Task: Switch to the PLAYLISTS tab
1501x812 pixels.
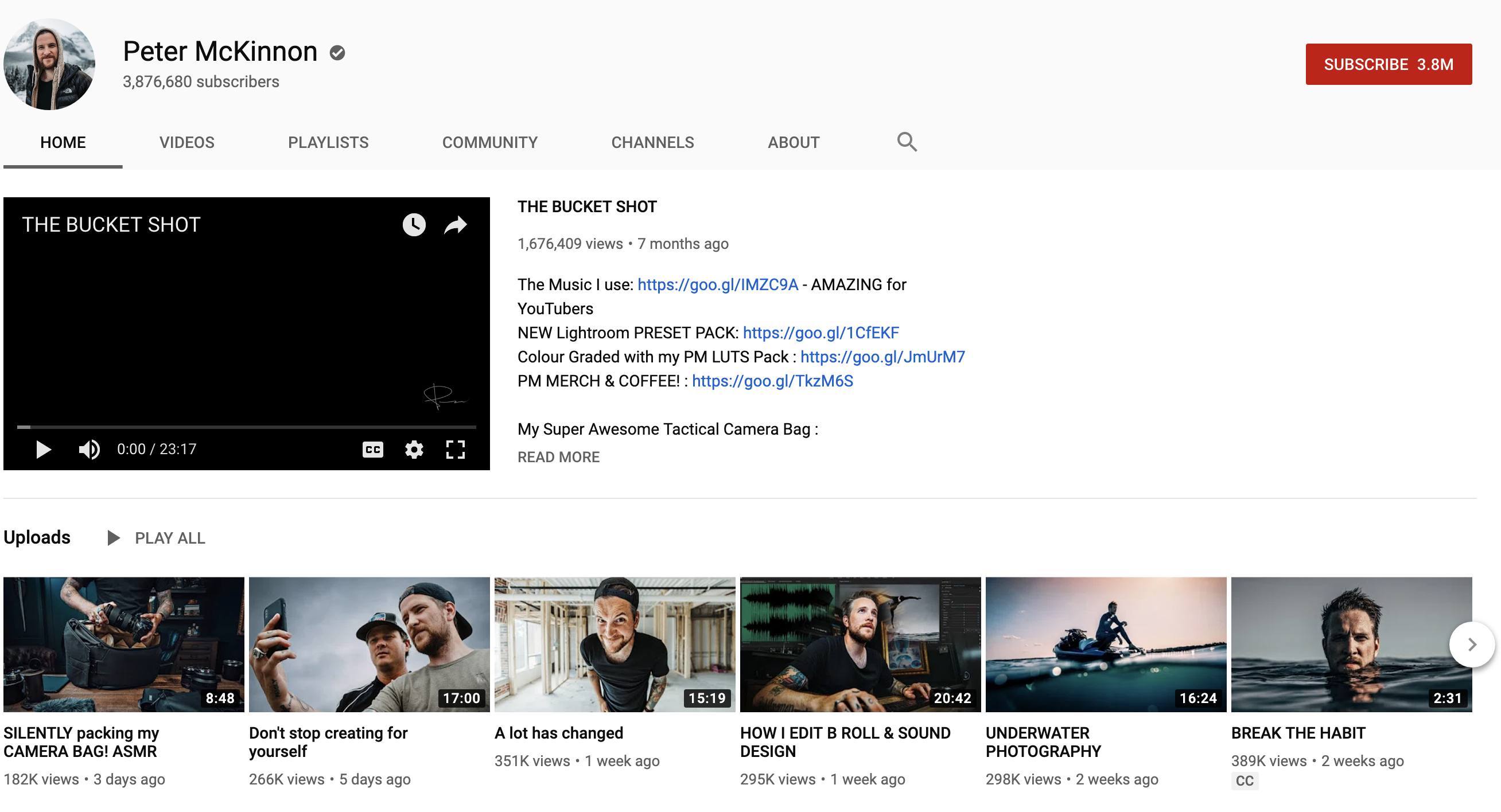Action: coord(328,143)
